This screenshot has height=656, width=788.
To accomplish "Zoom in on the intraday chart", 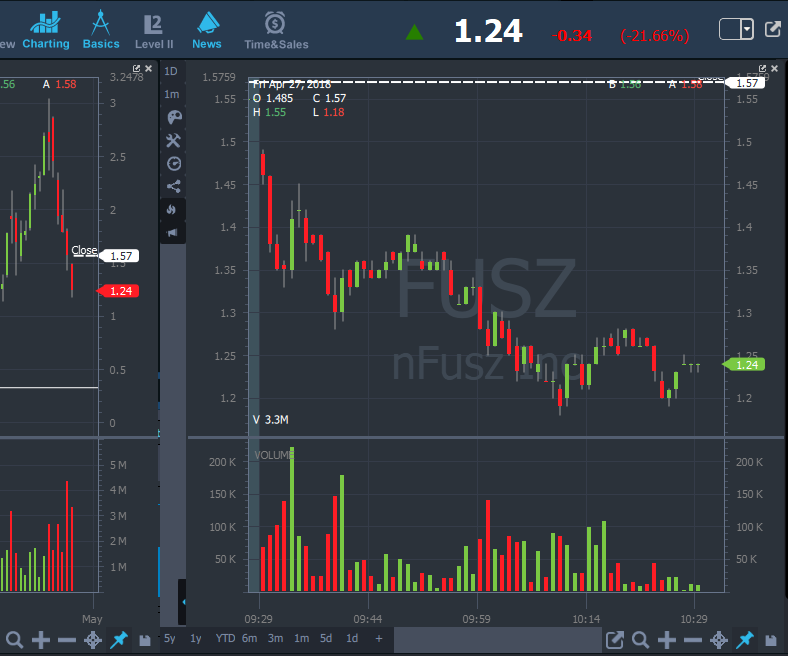I will [x=667, y=640].
